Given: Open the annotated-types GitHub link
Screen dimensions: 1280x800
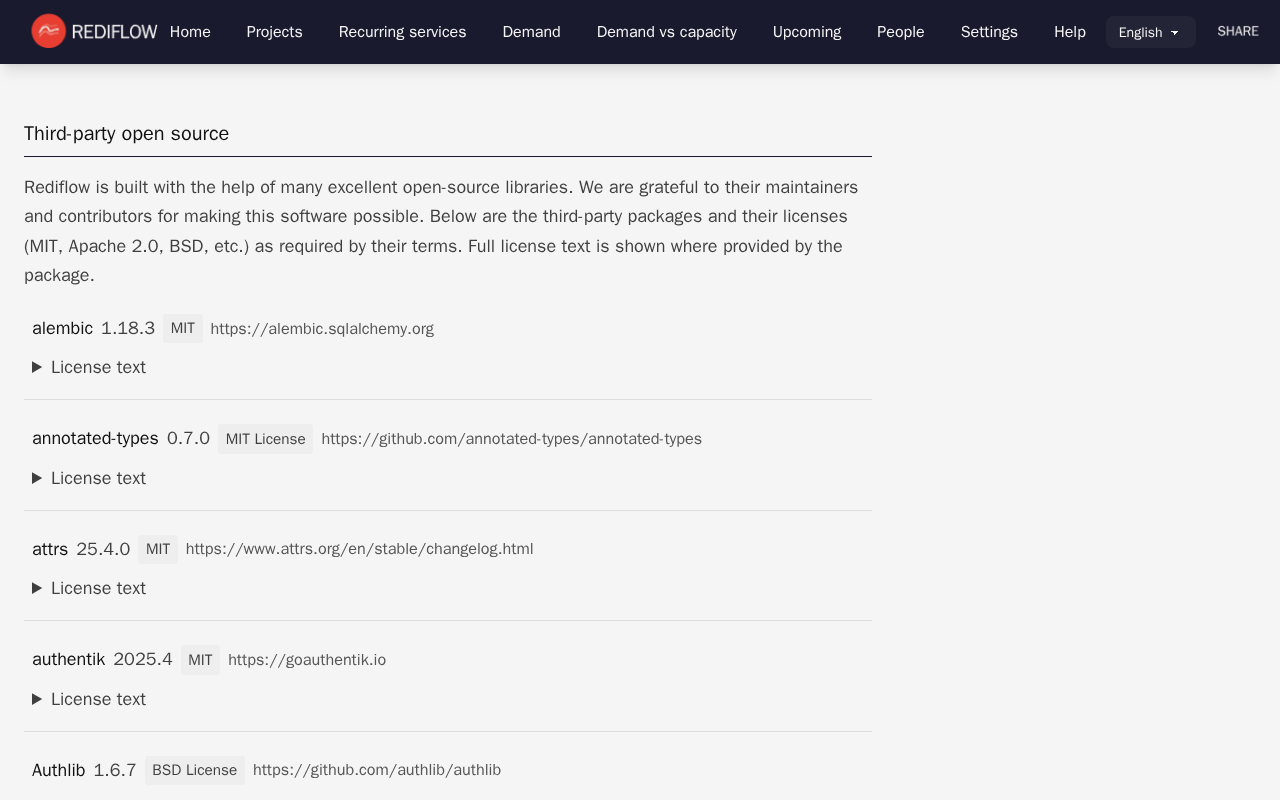Looking at the screenshot, I should coord(511,438).
